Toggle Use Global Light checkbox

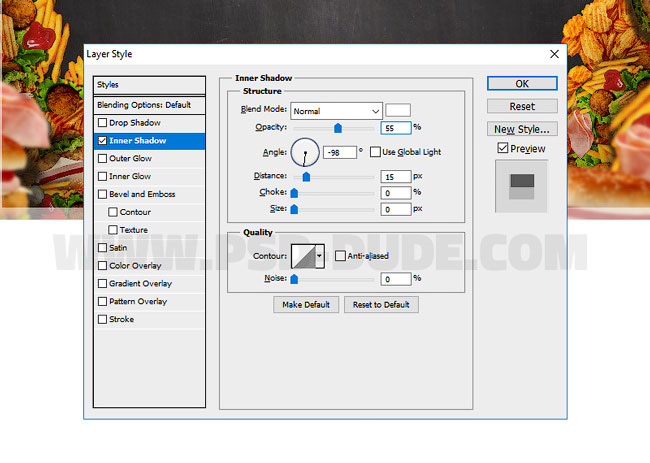click(375, 152)
